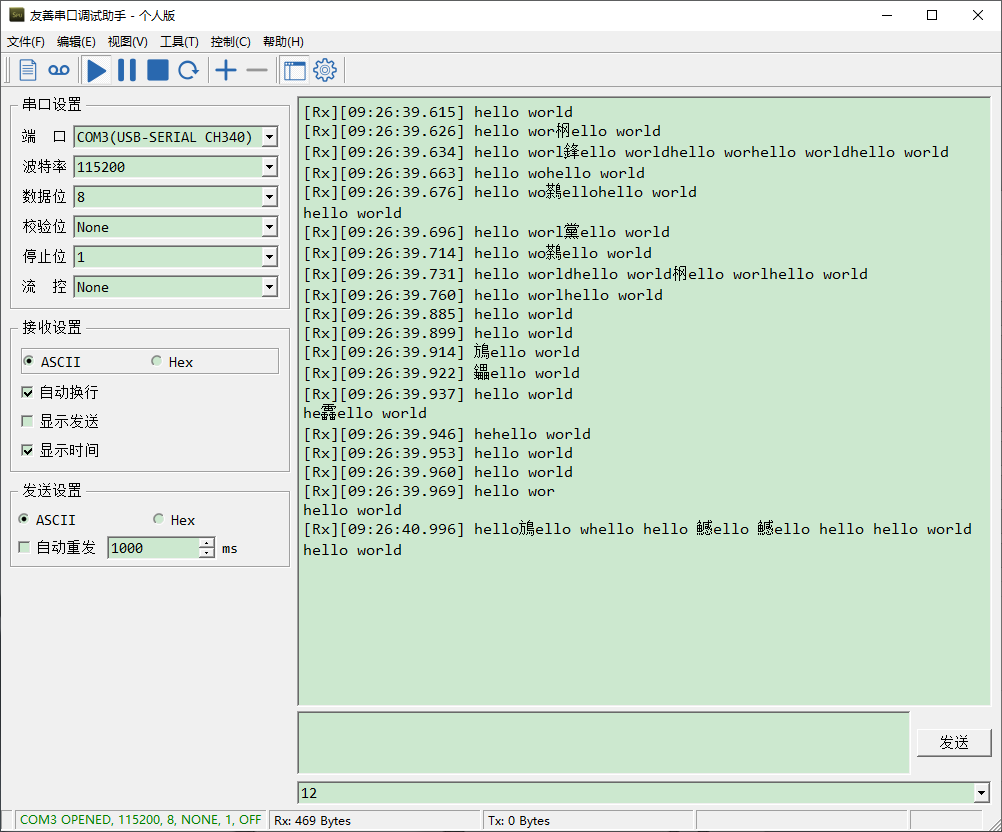Click the 发送 send button
The width and height of the screenshot is (1002, 832).
[954, 743]
